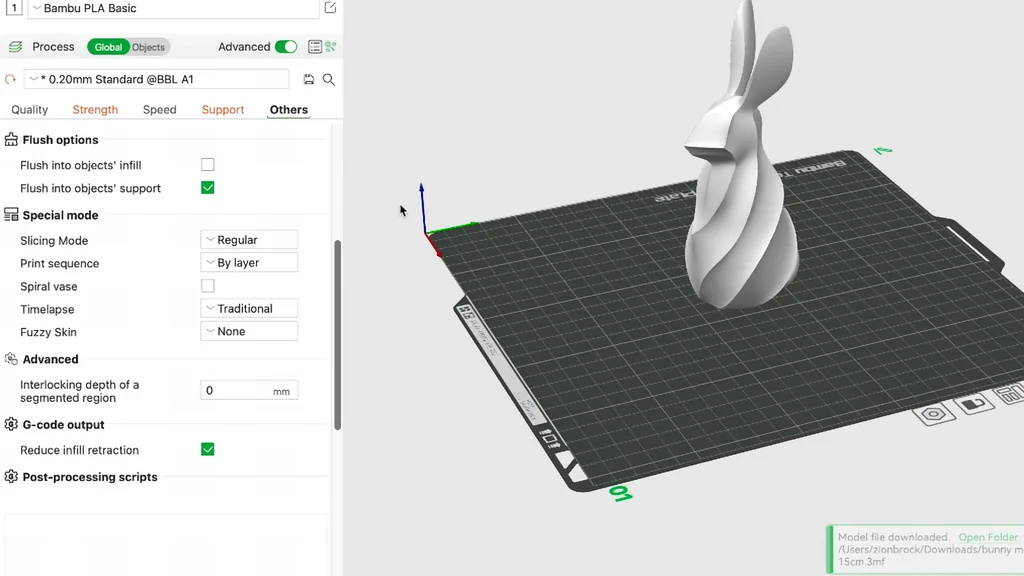Select the Others tab

pos(289,110)
